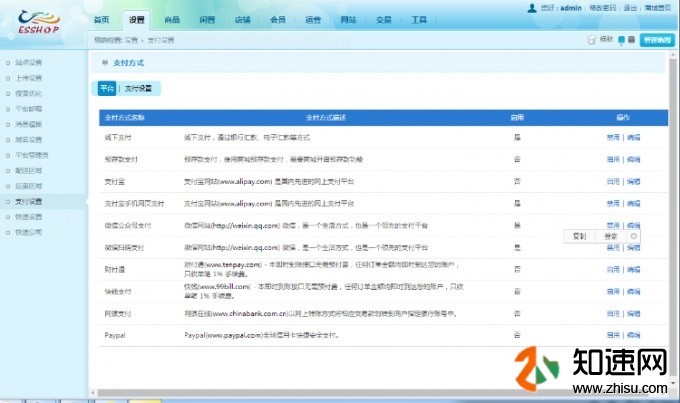Click the small circle icon in the floating copy/search popup
Image resolution: width=680 pixels, height=403 pixels.
click(633, 236)
